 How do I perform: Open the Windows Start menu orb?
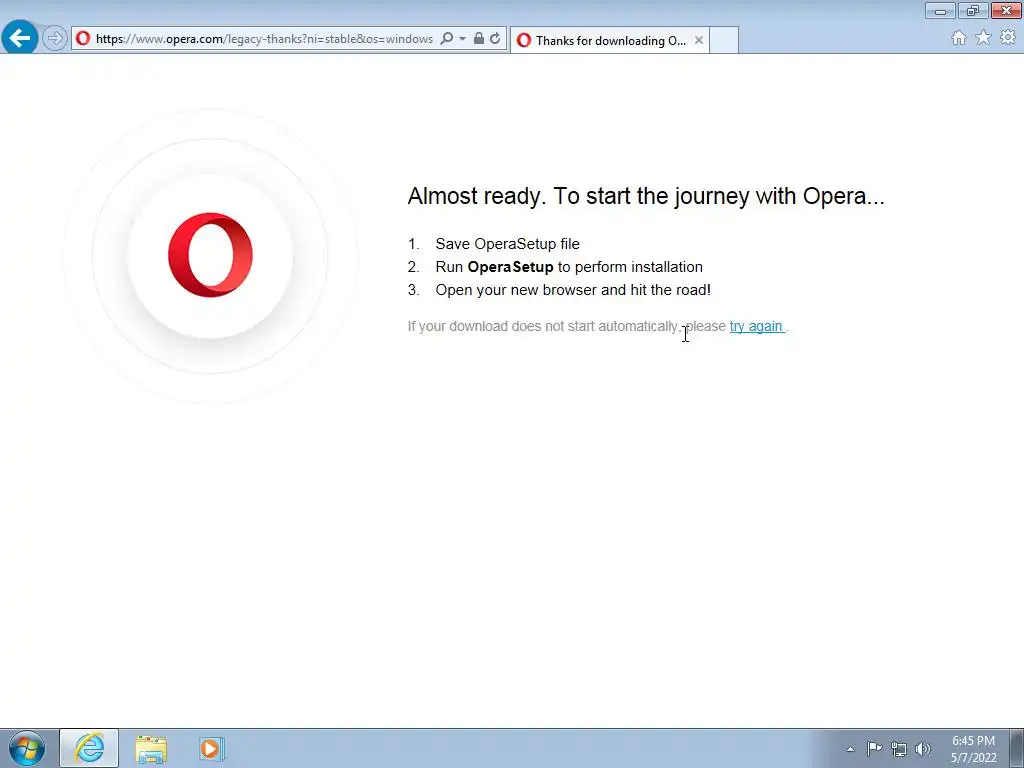pos(27,748)
